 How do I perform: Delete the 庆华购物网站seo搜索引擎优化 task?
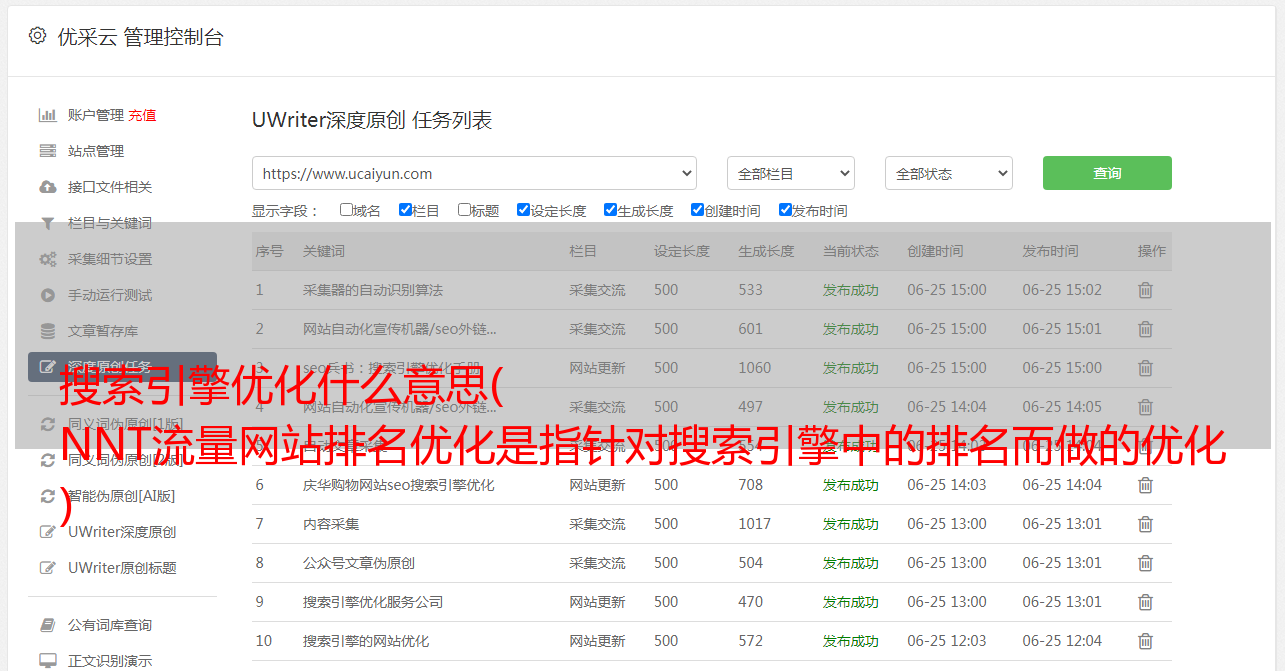[1146, 485]
